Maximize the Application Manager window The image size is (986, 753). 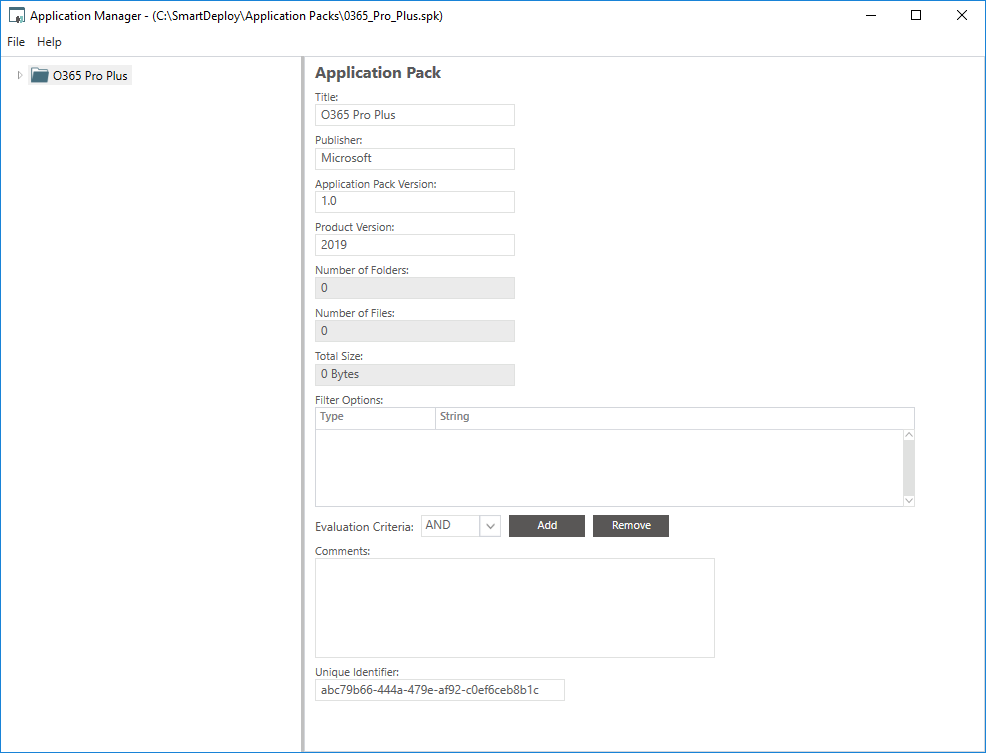[916, 16]
